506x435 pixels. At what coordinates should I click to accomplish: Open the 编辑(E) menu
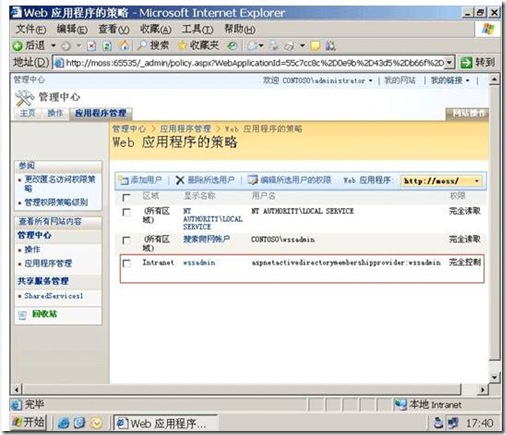[72, 29]
